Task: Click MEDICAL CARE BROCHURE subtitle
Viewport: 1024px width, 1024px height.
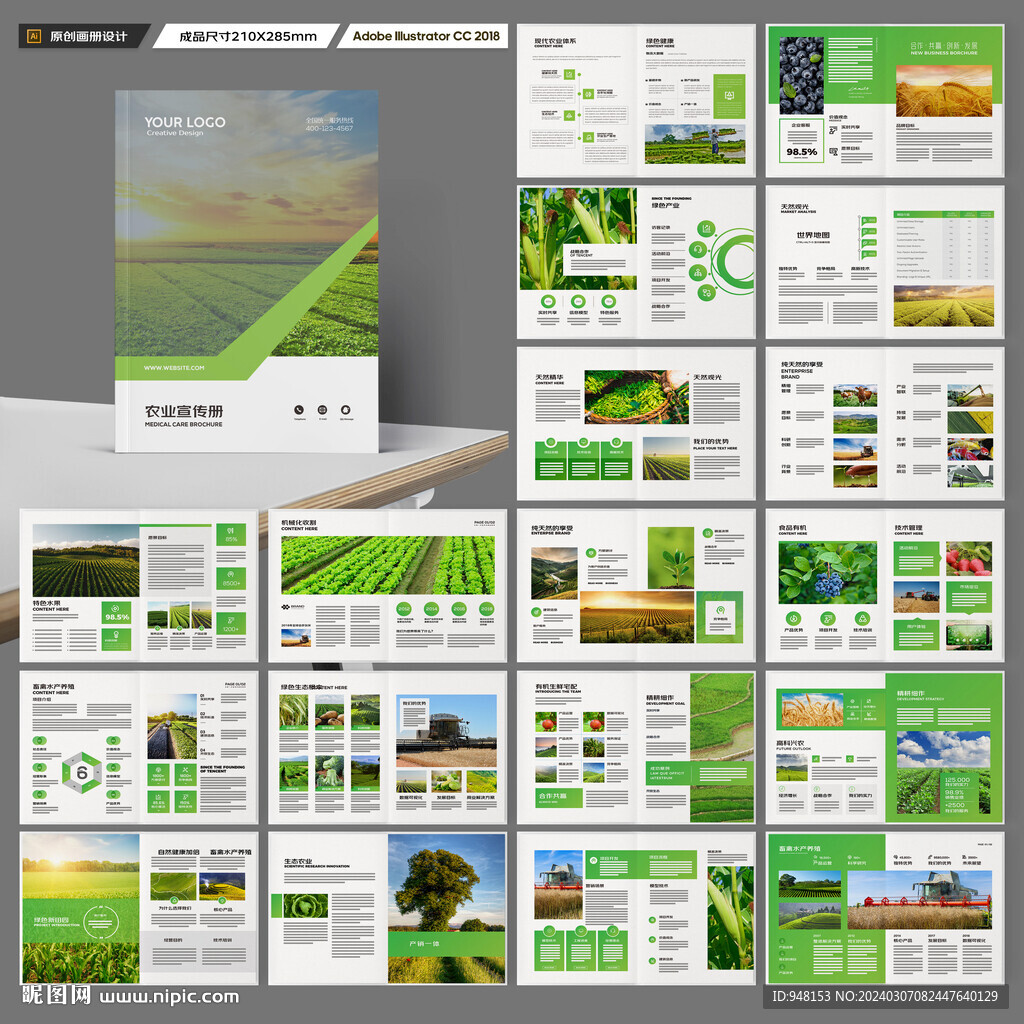Action: tap(184, 424)
